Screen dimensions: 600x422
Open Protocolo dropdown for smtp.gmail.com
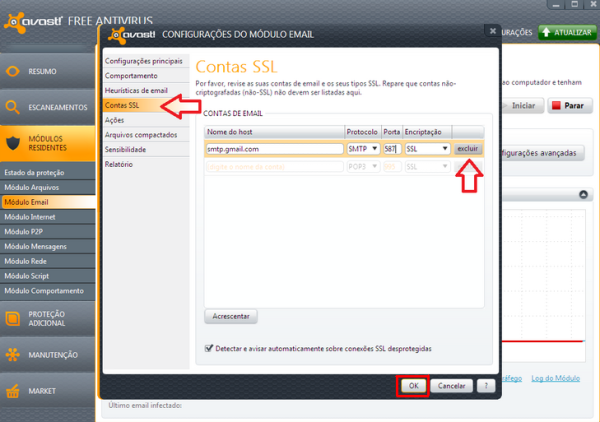click(363, 148)
